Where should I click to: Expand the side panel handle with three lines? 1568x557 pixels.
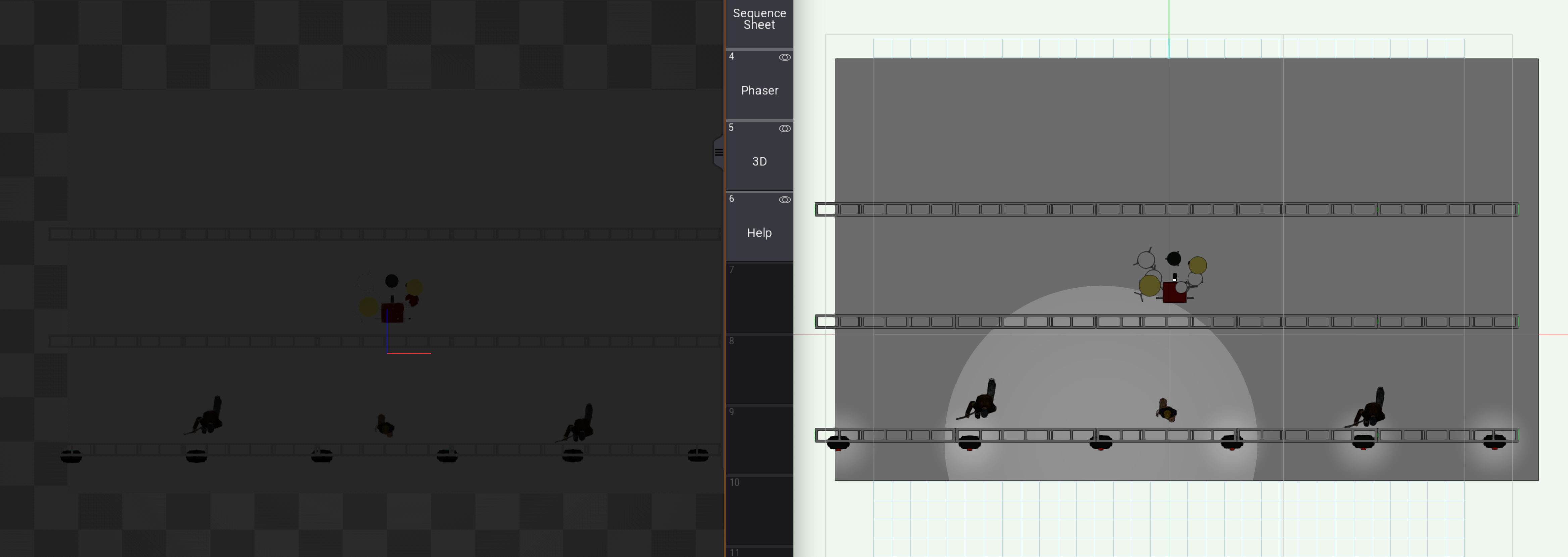718,152
